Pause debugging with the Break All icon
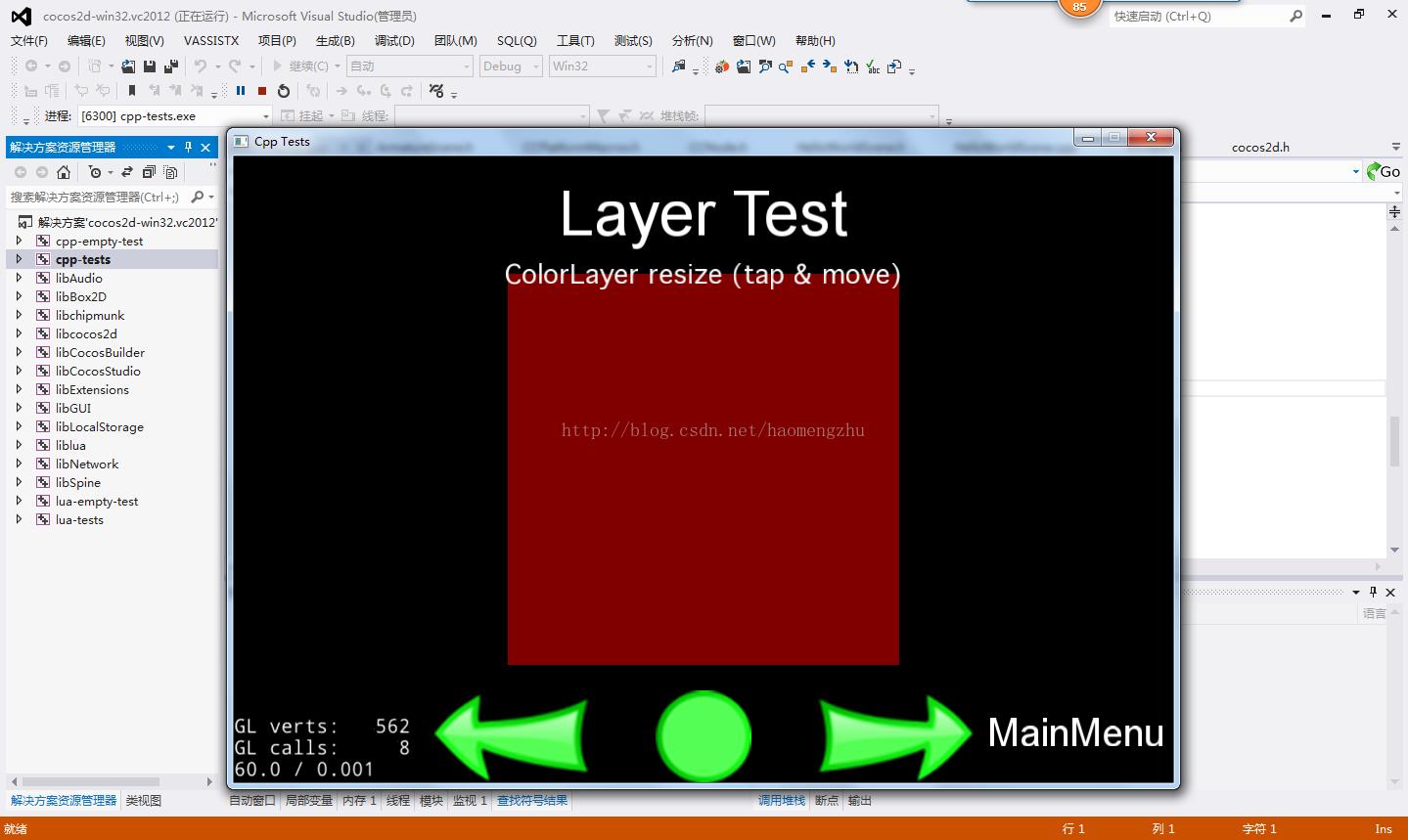 tap(241, 91)
